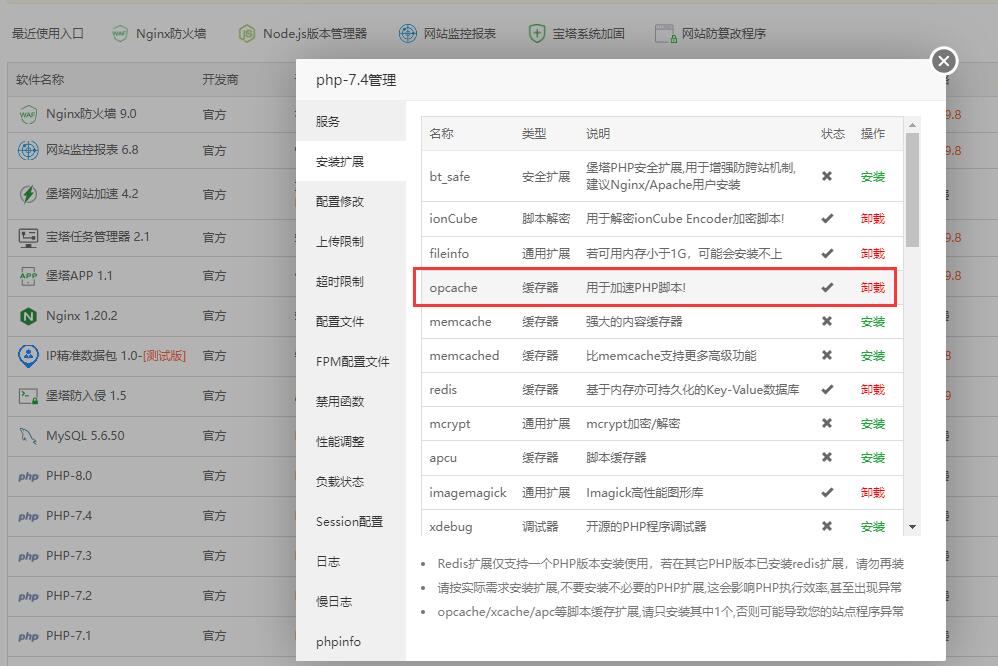This screenshot has width=998, height=666.
Task: Install the bt_safe extension
Action: pos(873,177)
